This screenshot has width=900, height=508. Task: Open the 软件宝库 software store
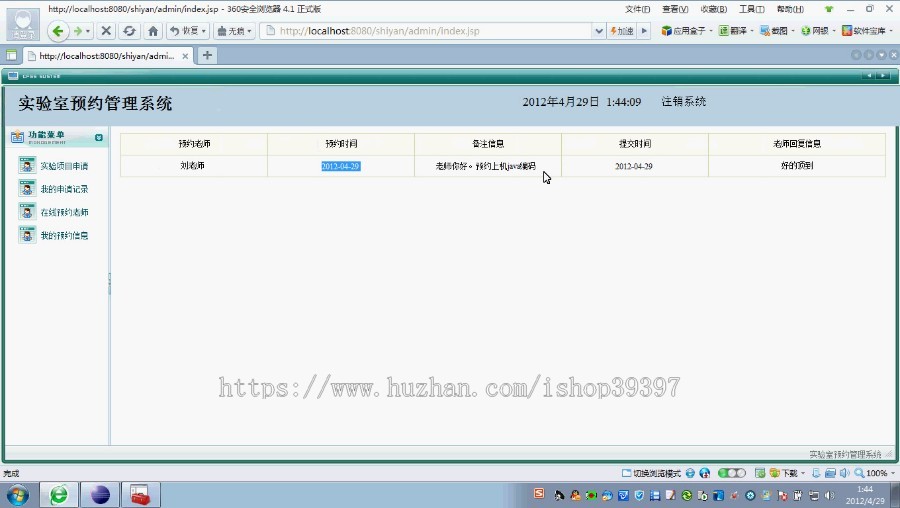point(864,31)
